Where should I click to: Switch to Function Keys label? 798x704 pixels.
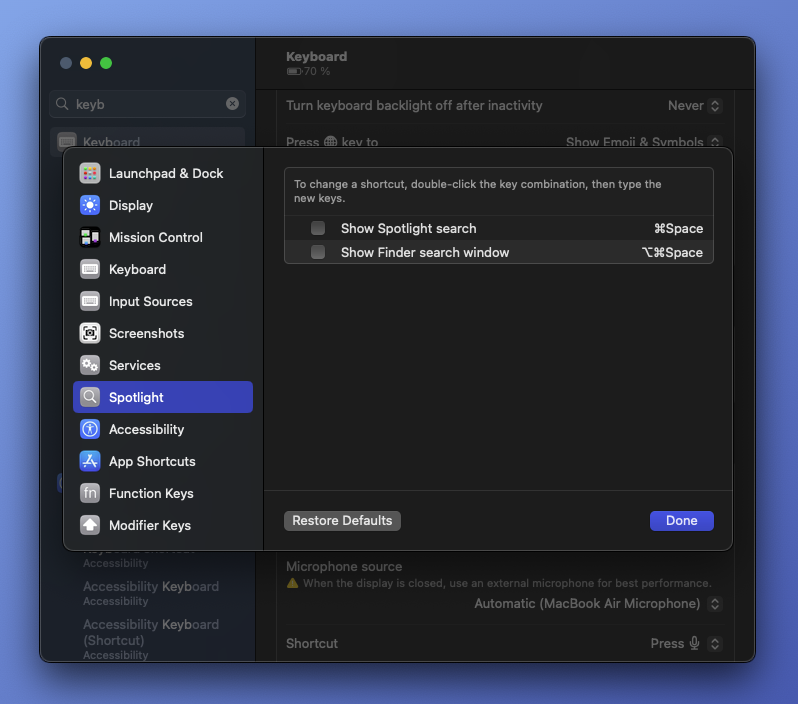coord(151,494)
